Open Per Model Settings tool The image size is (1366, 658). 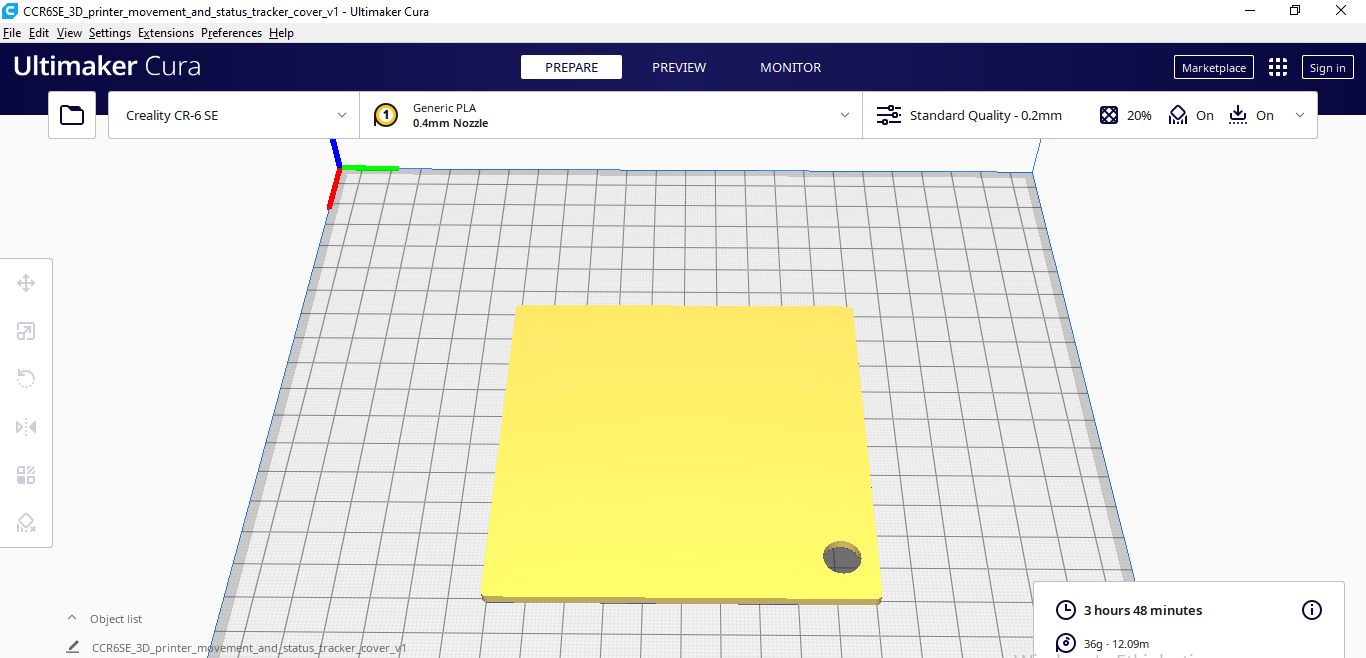(x=26, y=475)
